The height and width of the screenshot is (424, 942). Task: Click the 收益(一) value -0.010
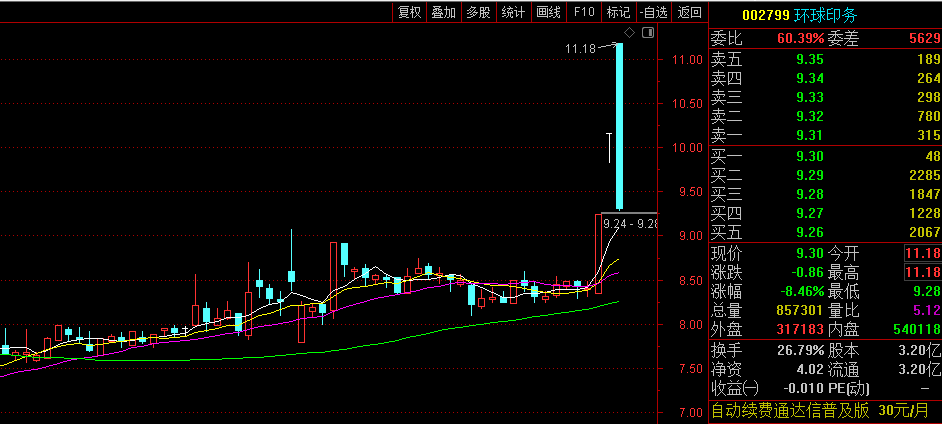804,389
